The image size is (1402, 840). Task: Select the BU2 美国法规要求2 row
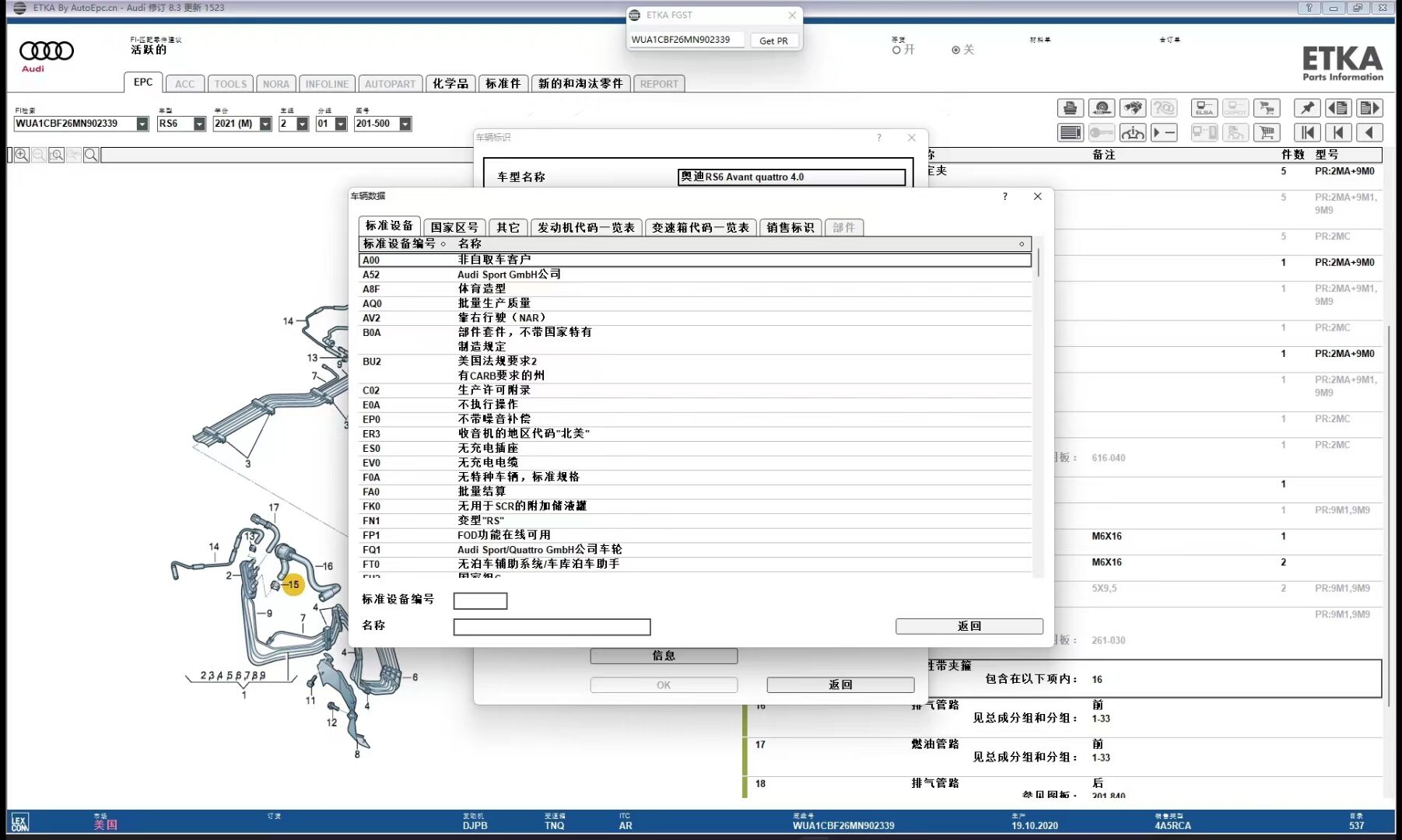695,368
